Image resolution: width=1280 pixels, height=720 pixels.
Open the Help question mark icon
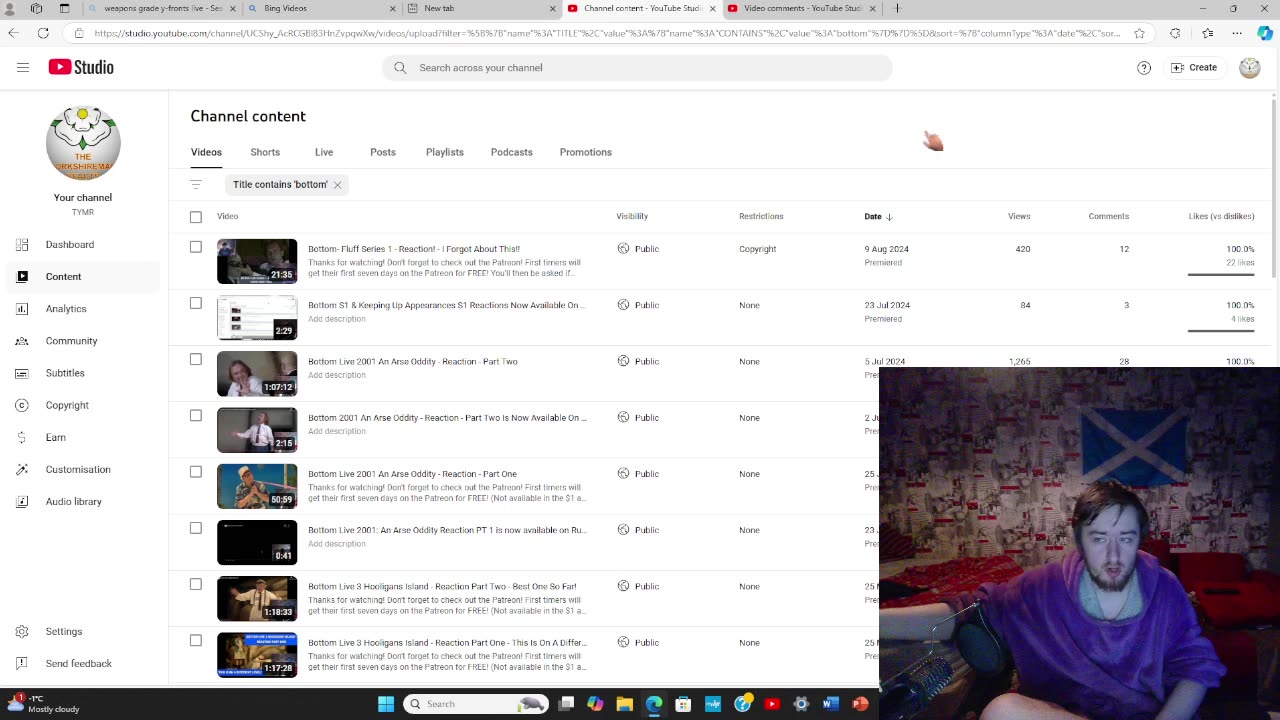point(1144,68)
